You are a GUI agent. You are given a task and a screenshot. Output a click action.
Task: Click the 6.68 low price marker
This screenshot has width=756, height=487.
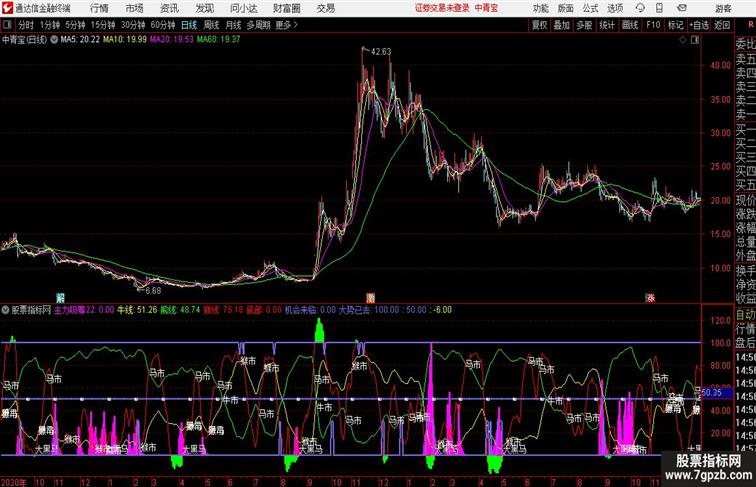click(x=153, y=291)
